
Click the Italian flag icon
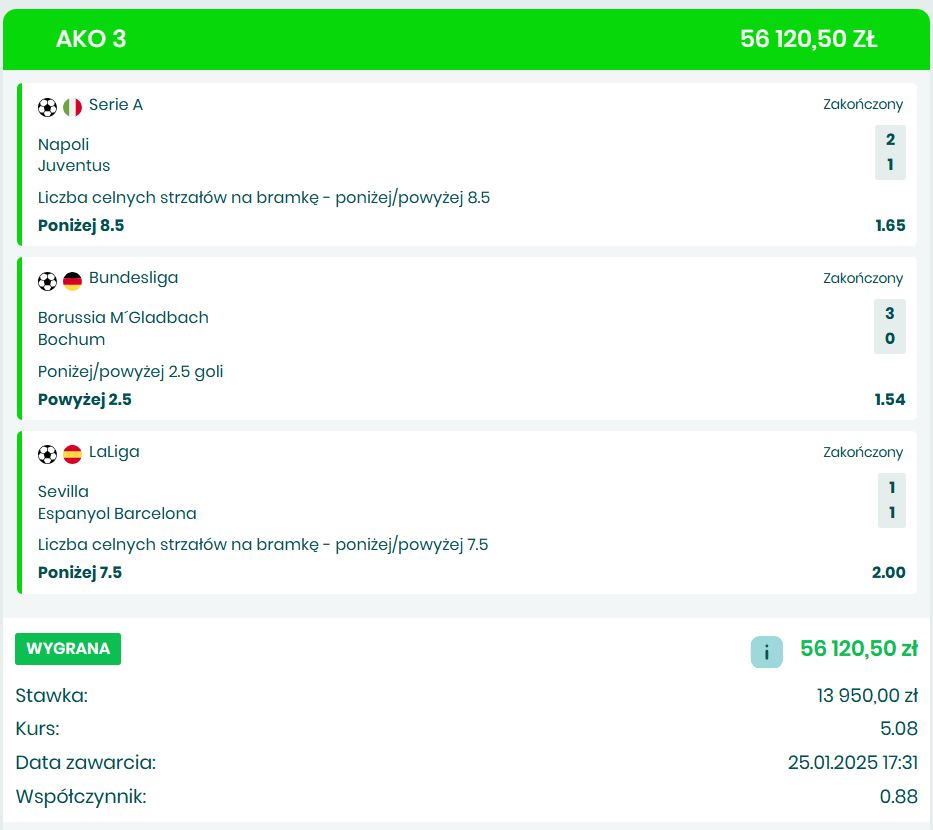click(72, 107)
